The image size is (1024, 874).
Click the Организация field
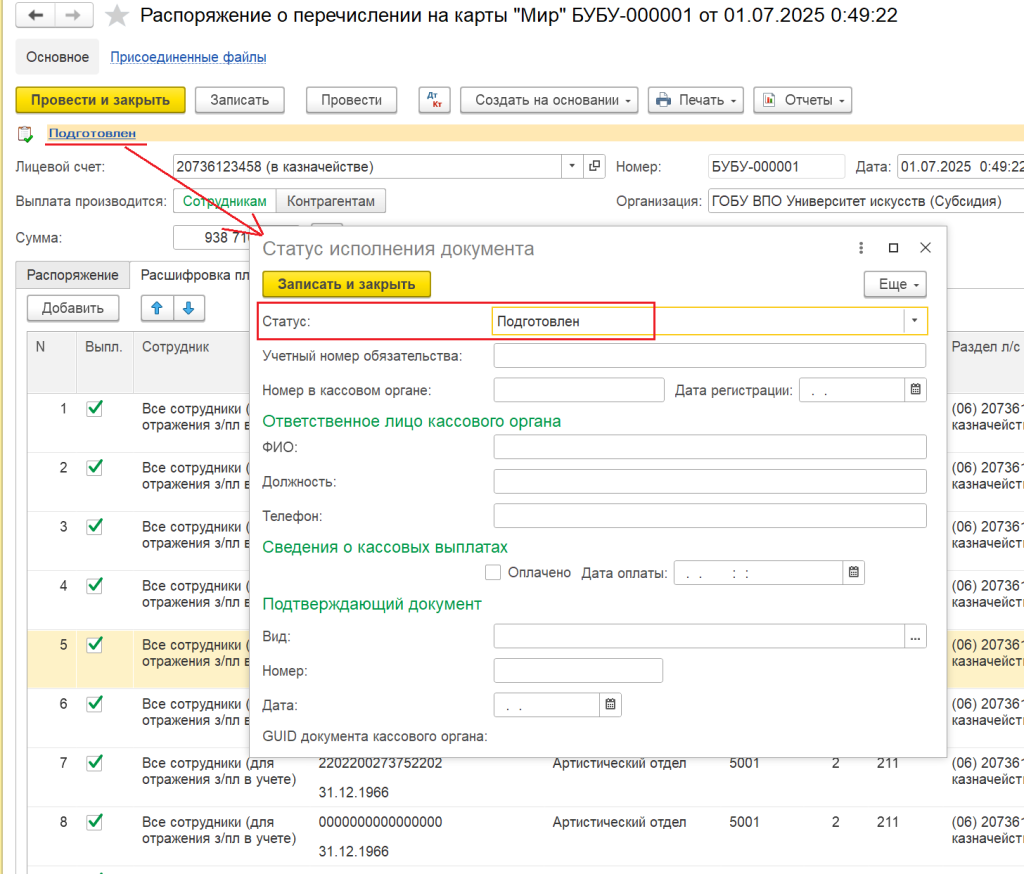[866, 201]
